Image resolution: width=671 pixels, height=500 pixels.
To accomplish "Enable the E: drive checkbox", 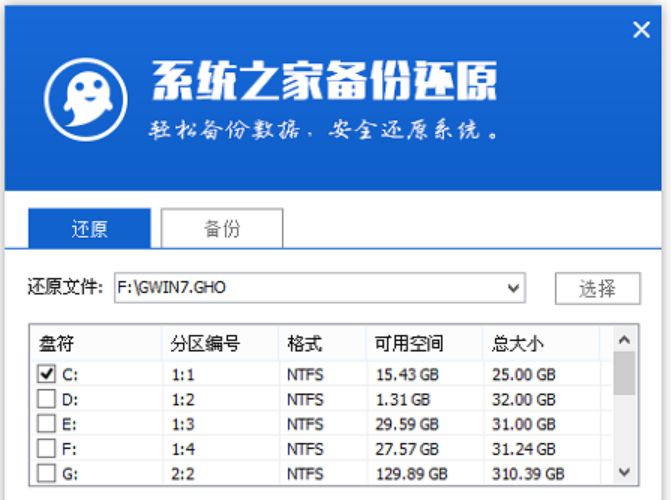I will (x=46, y=423).
